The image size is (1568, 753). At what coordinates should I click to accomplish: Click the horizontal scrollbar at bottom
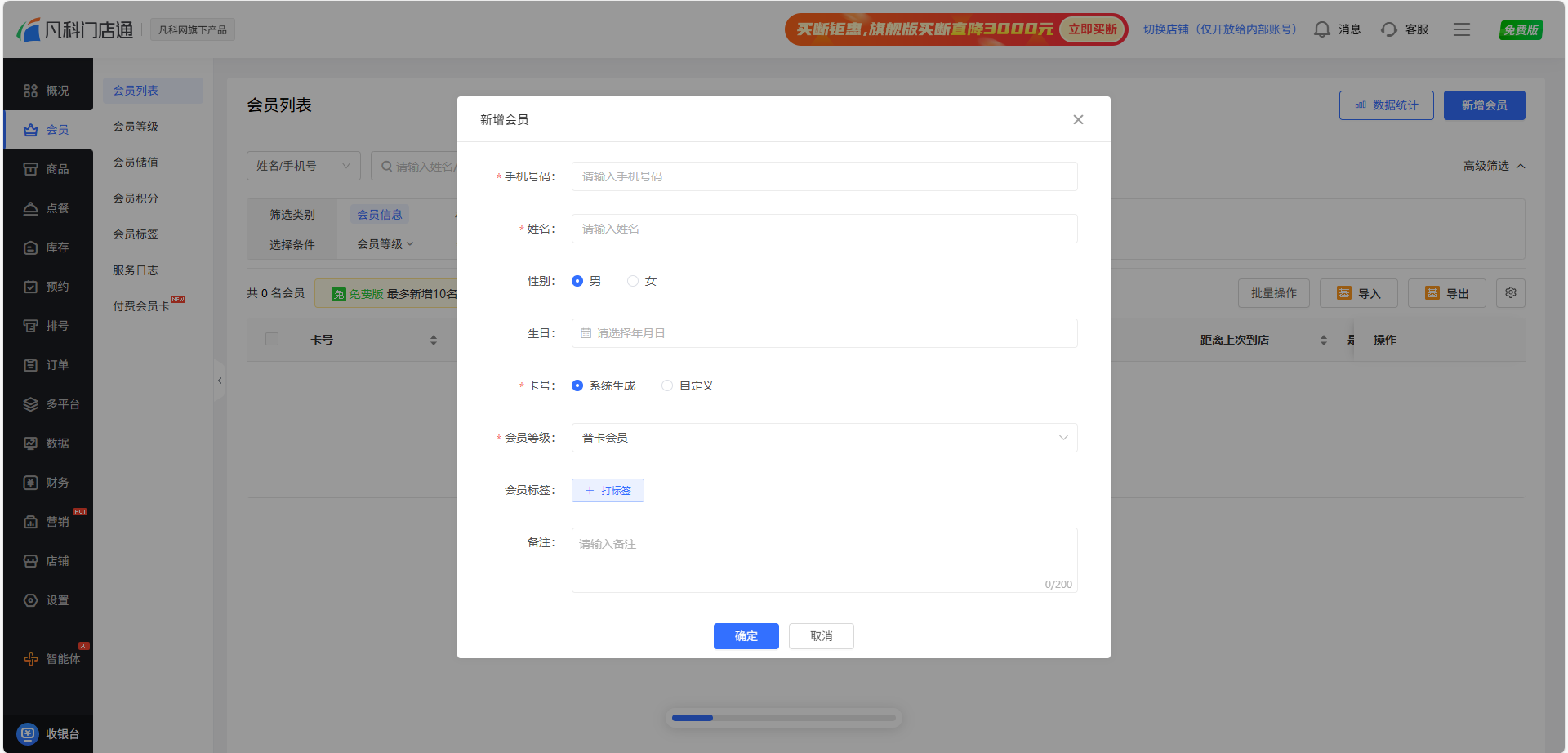pos(783,718)
